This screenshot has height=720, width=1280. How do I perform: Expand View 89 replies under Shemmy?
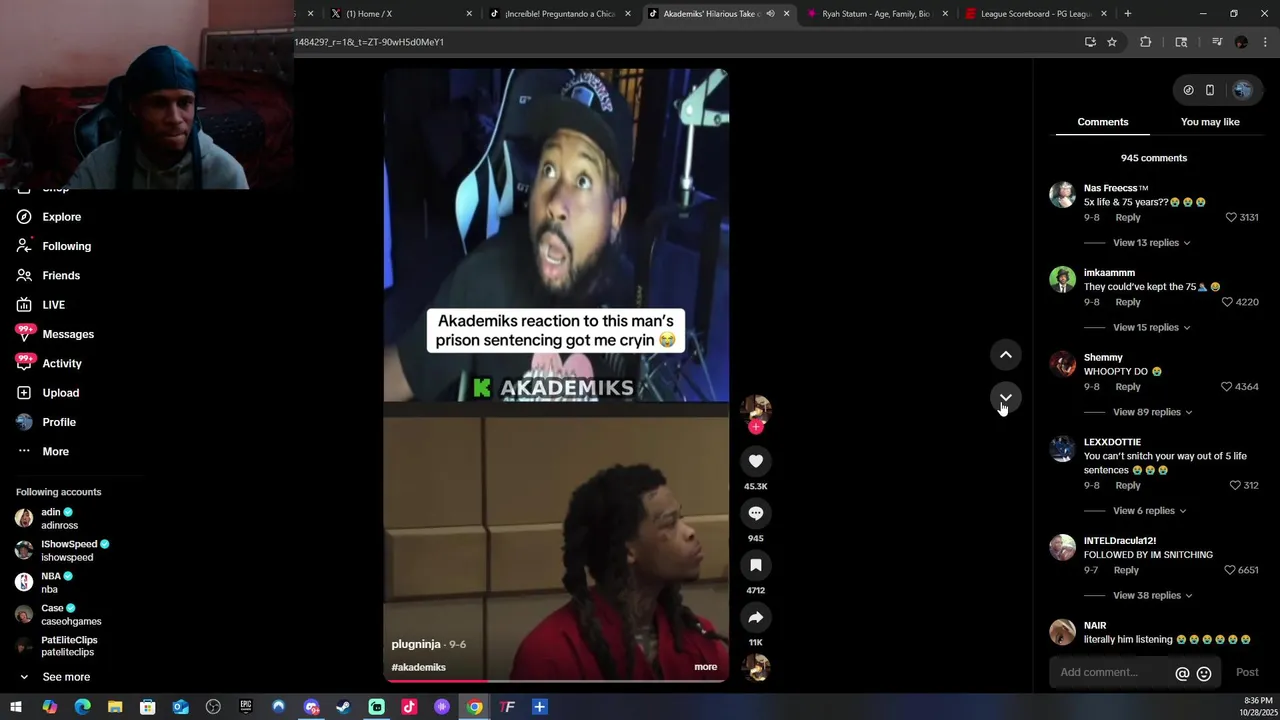(x=1152, y=412)
